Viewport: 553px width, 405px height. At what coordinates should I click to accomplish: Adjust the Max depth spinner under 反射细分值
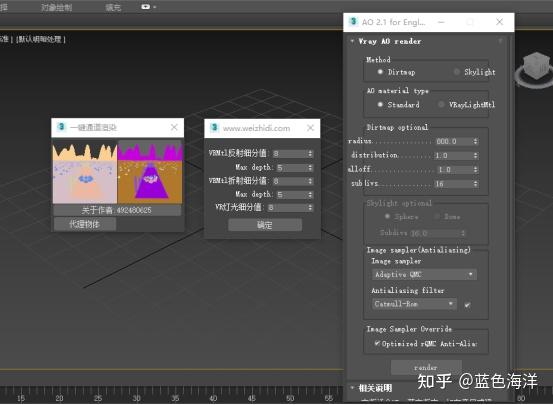[310, 168]
